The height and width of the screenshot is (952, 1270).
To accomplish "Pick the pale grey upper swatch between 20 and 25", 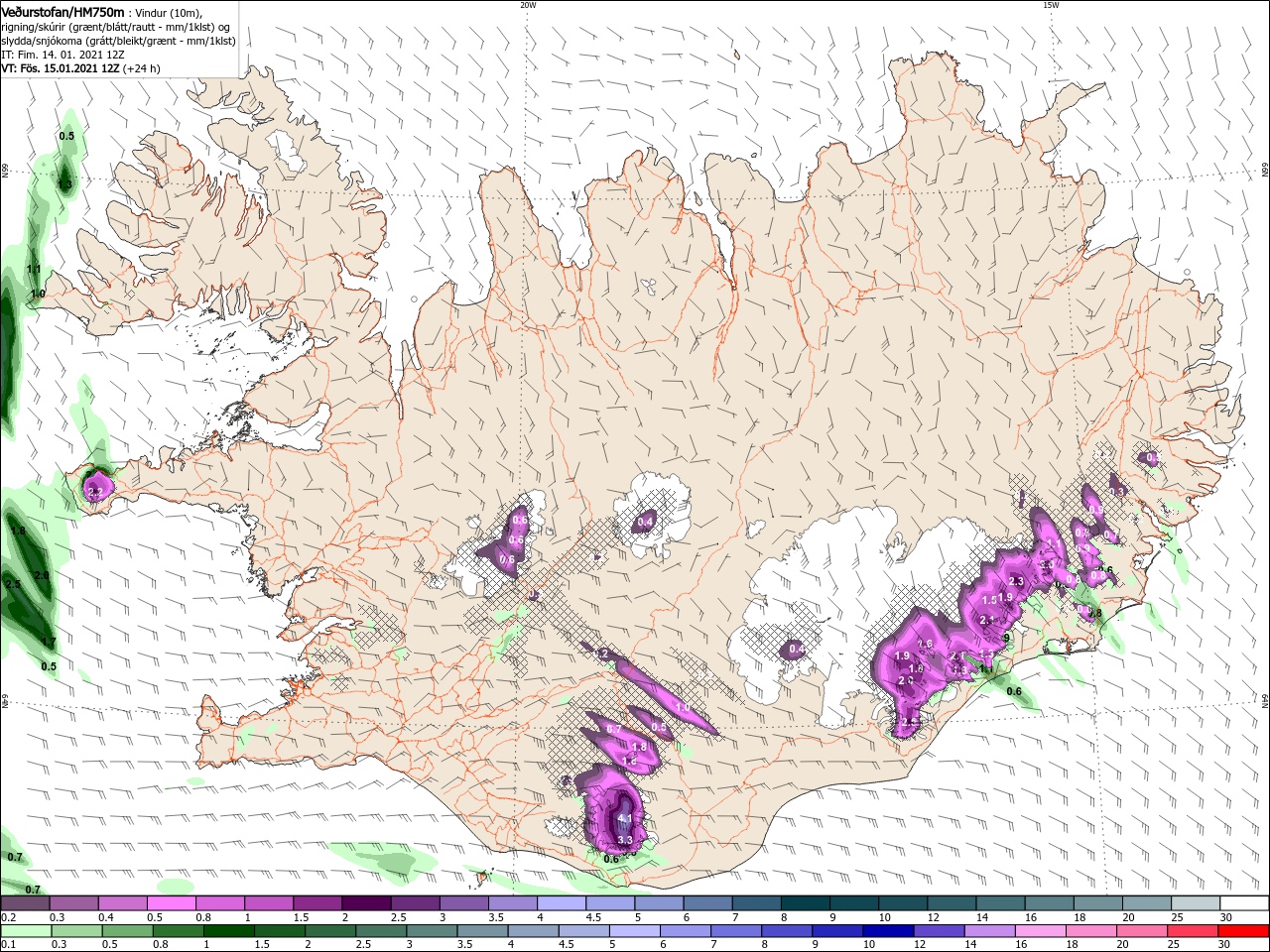I will 1148,903.
